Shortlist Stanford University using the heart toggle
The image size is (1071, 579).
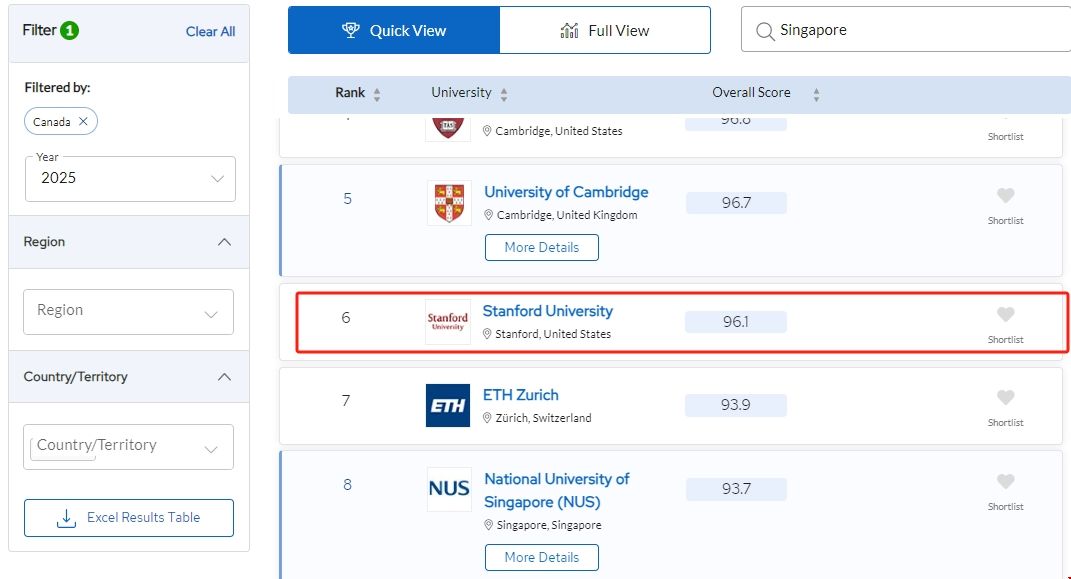tap(1005, 312)
